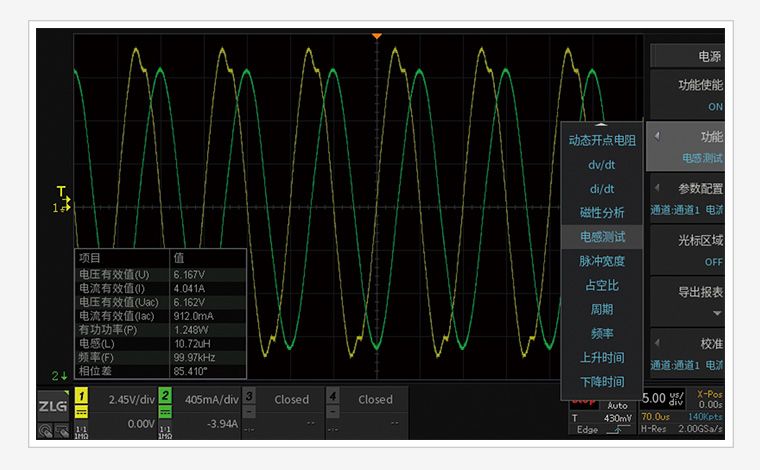Screen dimensions: 760x470
Task: Click the orange trigger position marker
Action: pyautogui.click(x=377, y=36)
